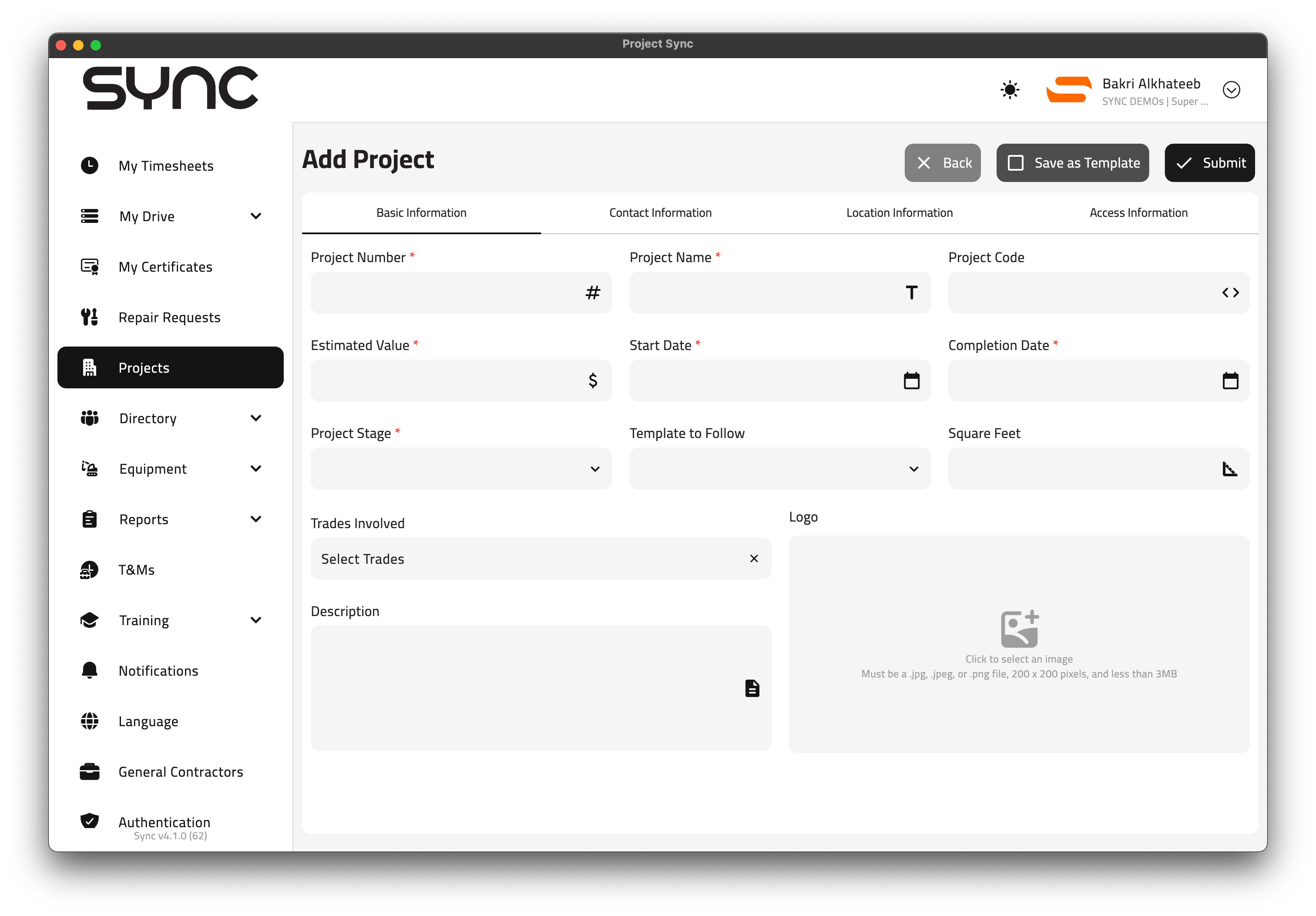Toggle light/dark theme sun icon
The image size is (1316, 916).
click(x=1010, y=90)
